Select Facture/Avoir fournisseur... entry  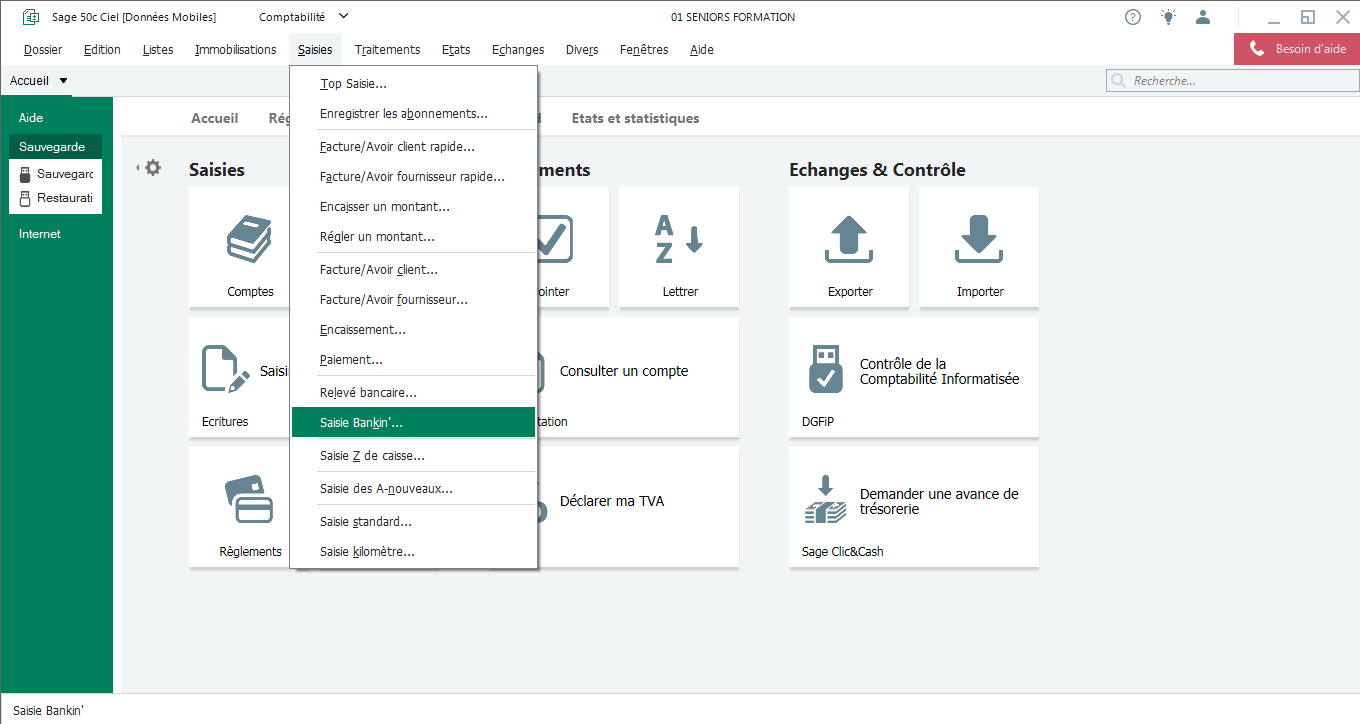click(414, 300)
